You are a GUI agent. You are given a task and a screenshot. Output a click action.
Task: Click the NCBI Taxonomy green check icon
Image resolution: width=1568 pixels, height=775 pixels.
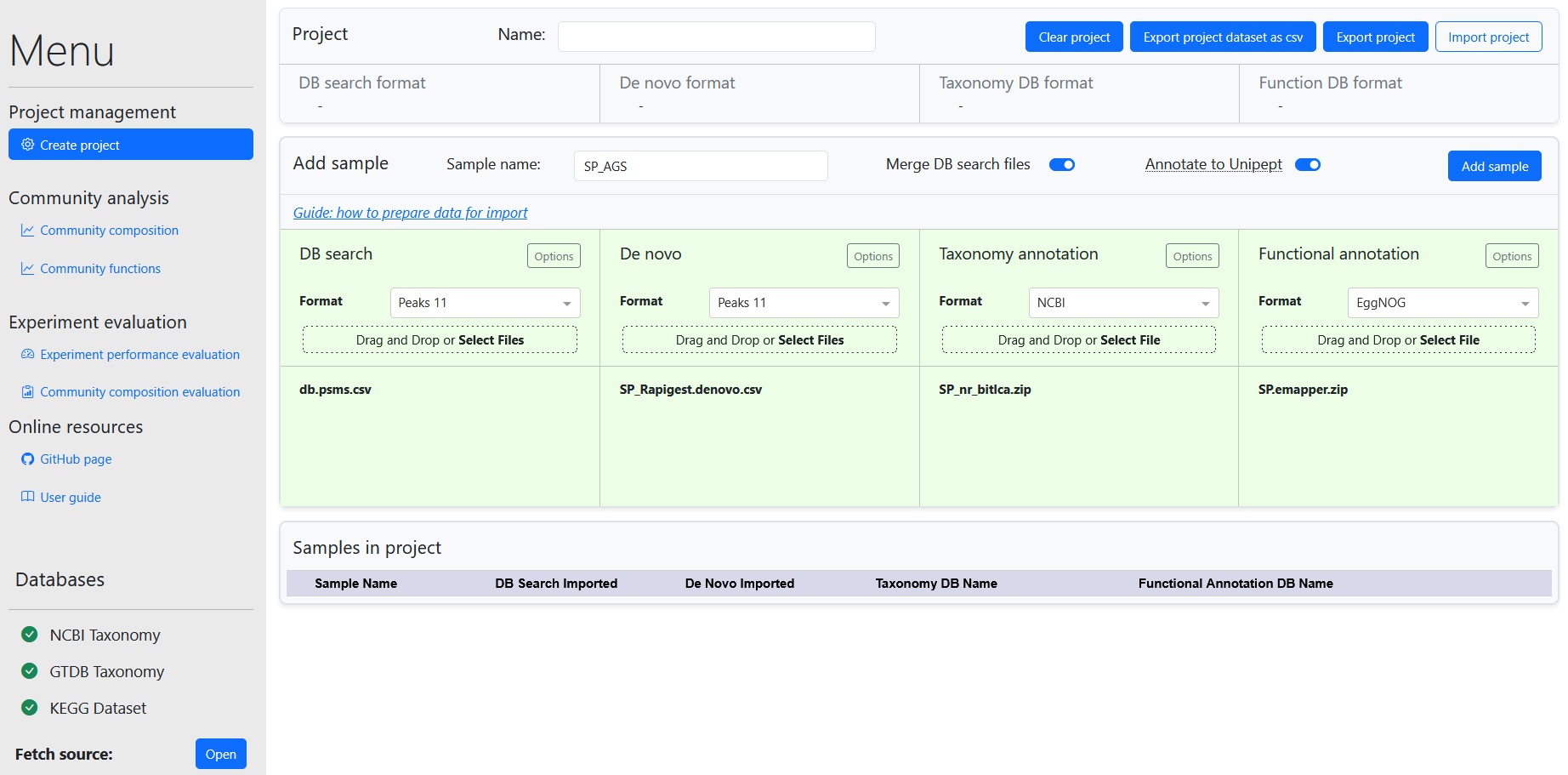coord(30,635)
